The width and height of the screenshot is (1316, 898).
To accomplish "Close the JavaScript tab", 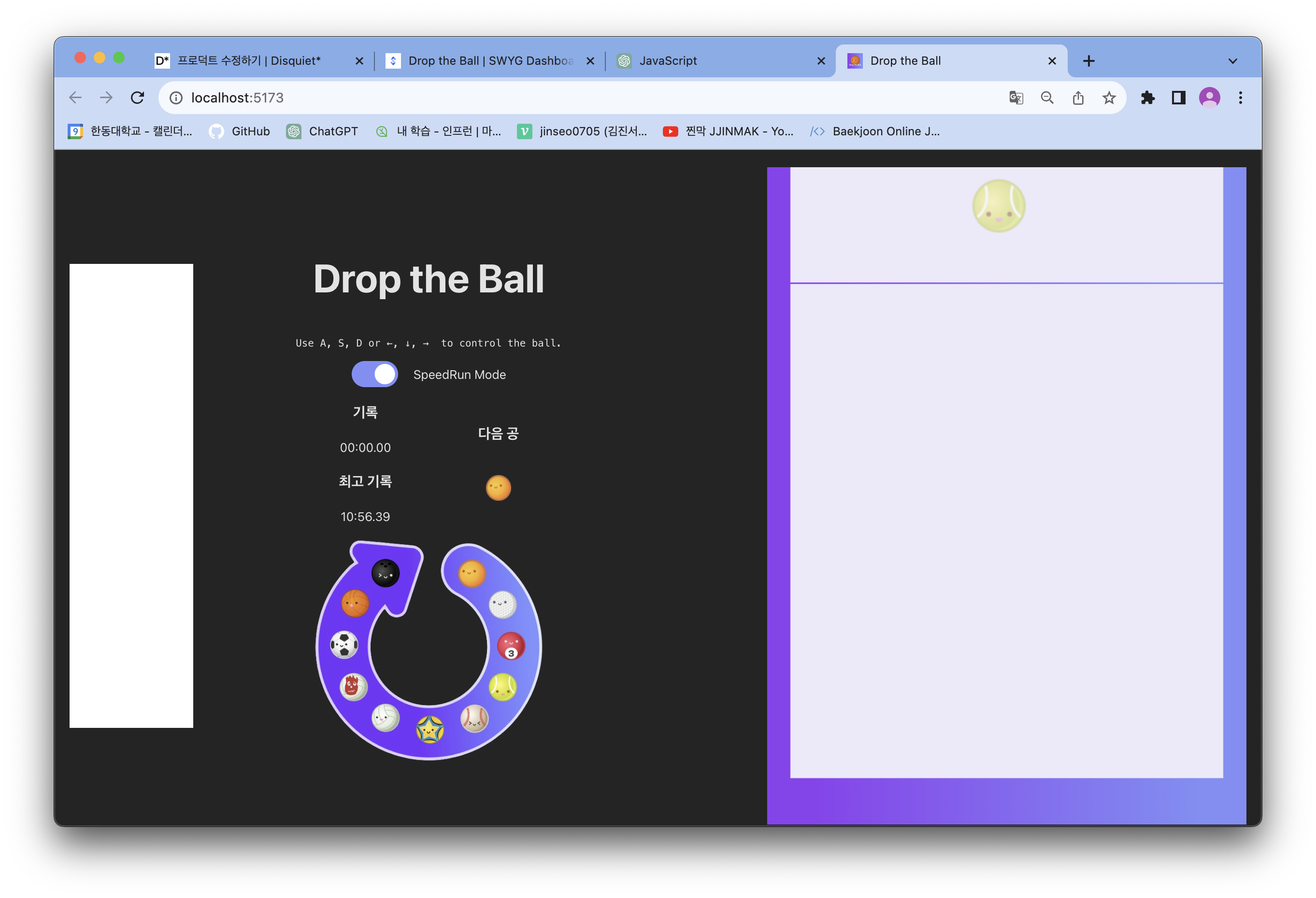I will click(x=821, y=60).
